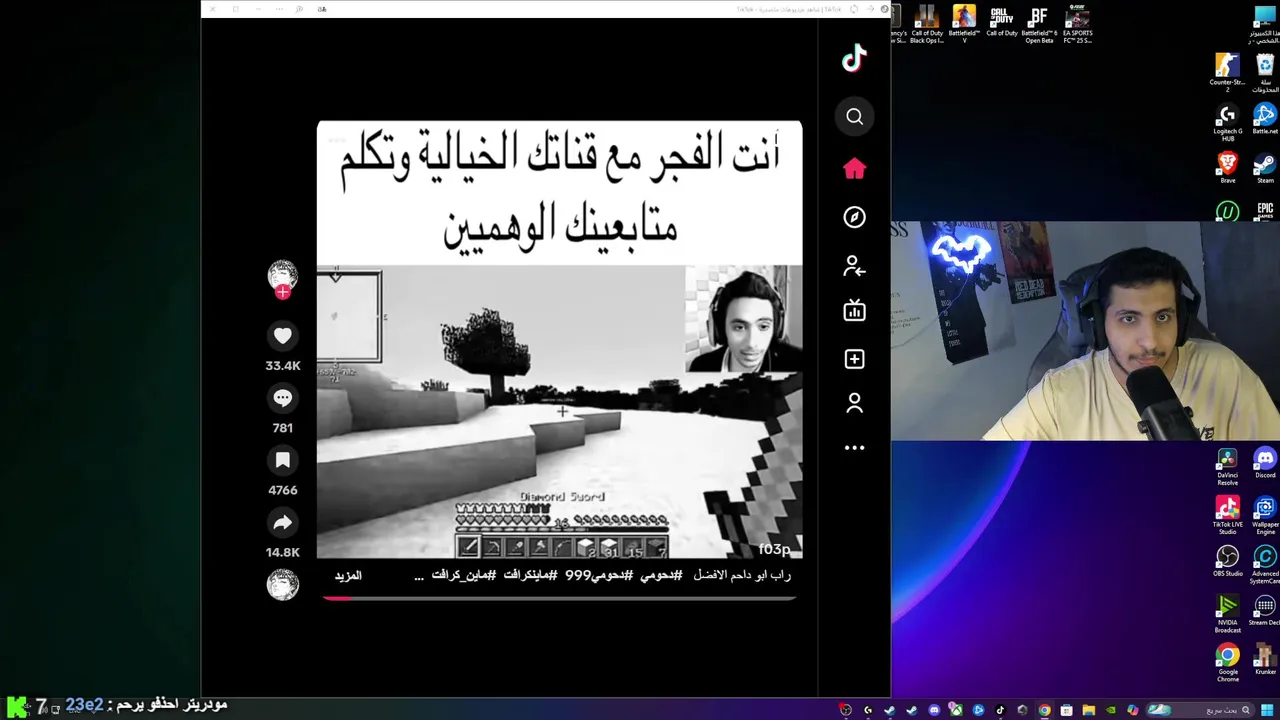1280x720 pixels.
Task: Open the sound disc avatar below share
Action: [283, 584]
